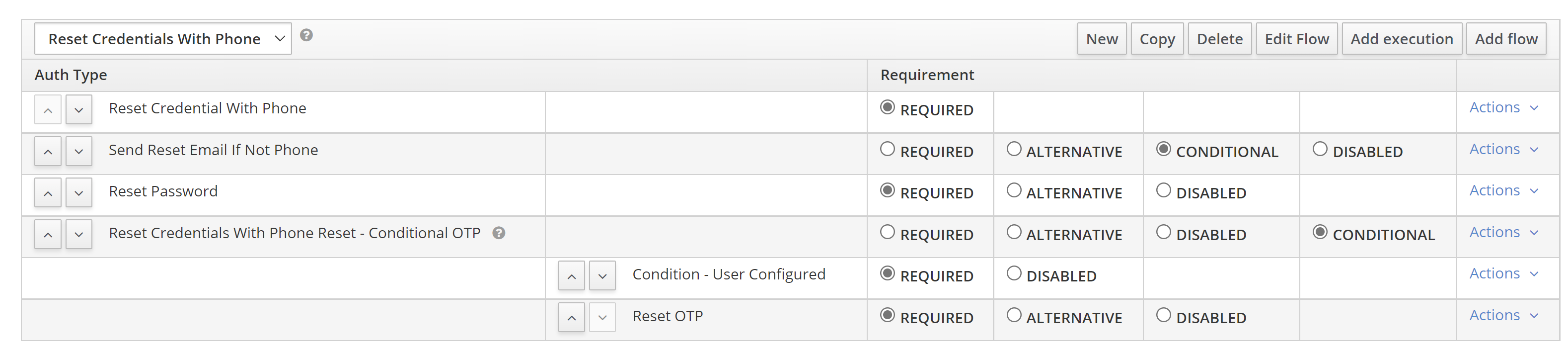Click tooltip icon next to Conditional OTP flow
This screenshot has height=359, width=1568.
click(x=499, y=233)
